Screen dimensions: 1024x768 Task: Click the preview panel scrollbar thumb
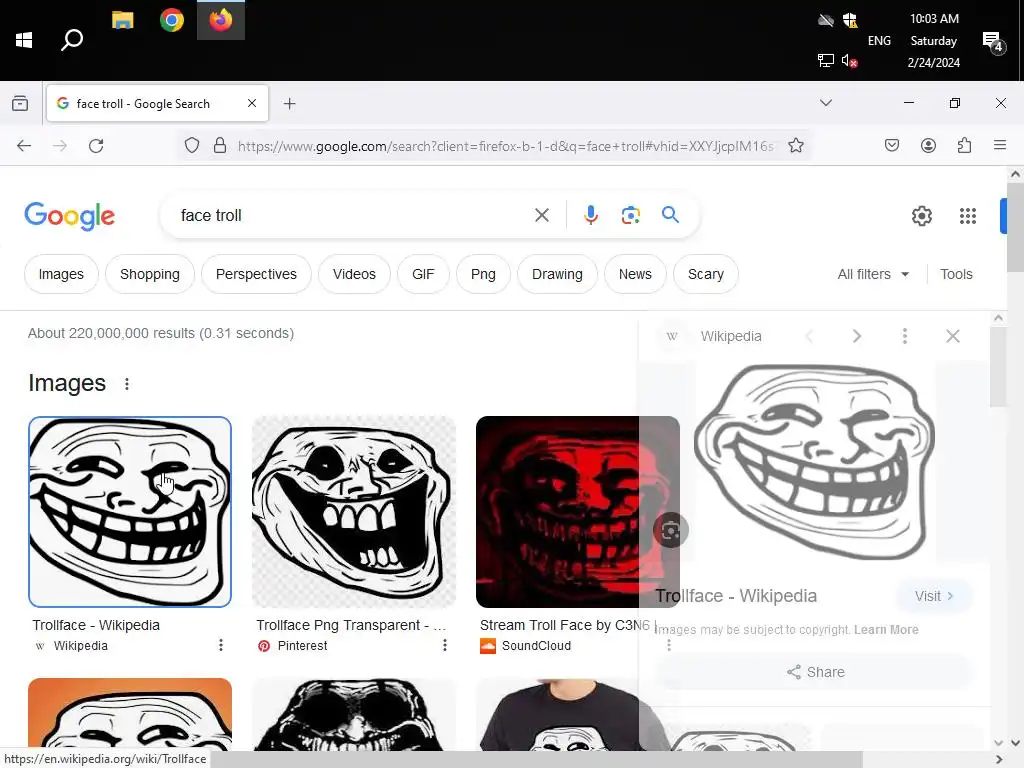tap(998, 367)
